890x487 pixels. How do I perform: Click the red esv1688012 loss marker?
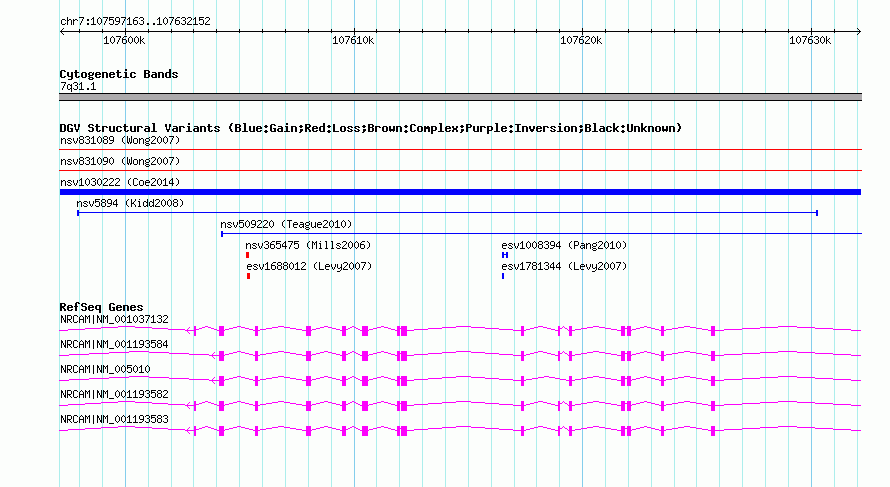(x=249, y=276)
